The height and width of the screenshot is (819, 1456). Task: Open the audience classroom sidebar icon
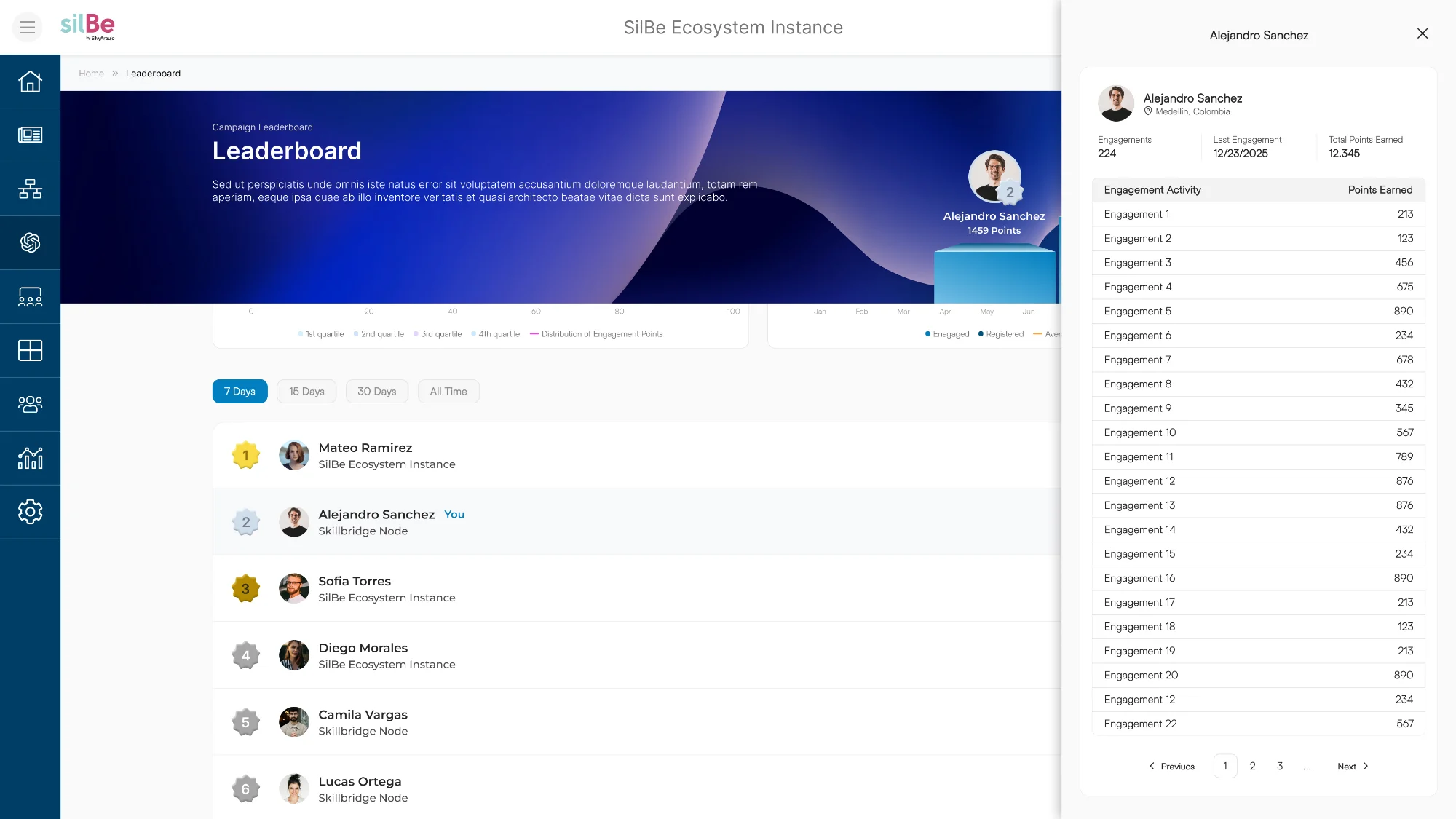[30, 297]
